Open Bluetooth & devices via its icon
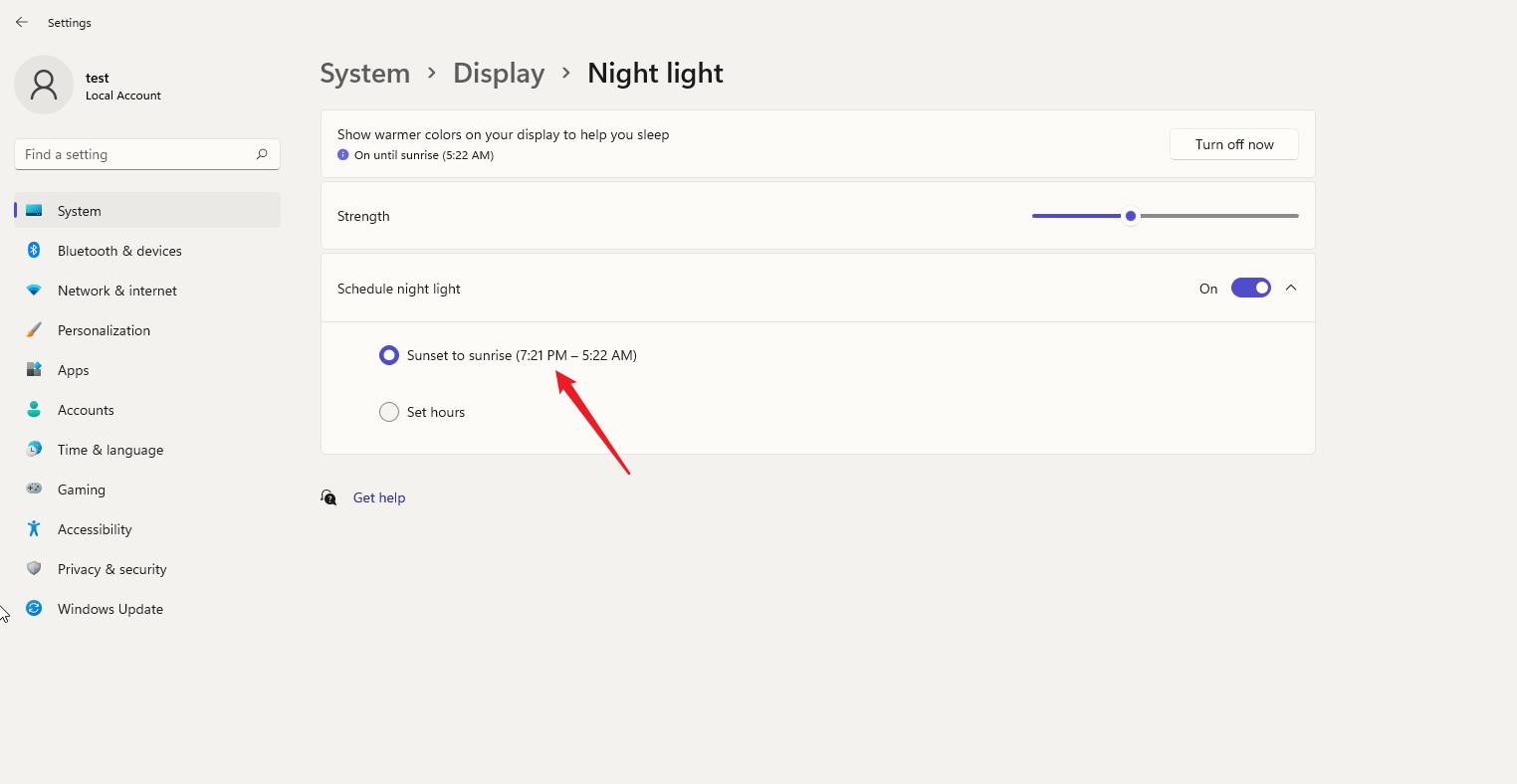The width and height of the screenshot is (1517, 784). click(x=34, y=250)
